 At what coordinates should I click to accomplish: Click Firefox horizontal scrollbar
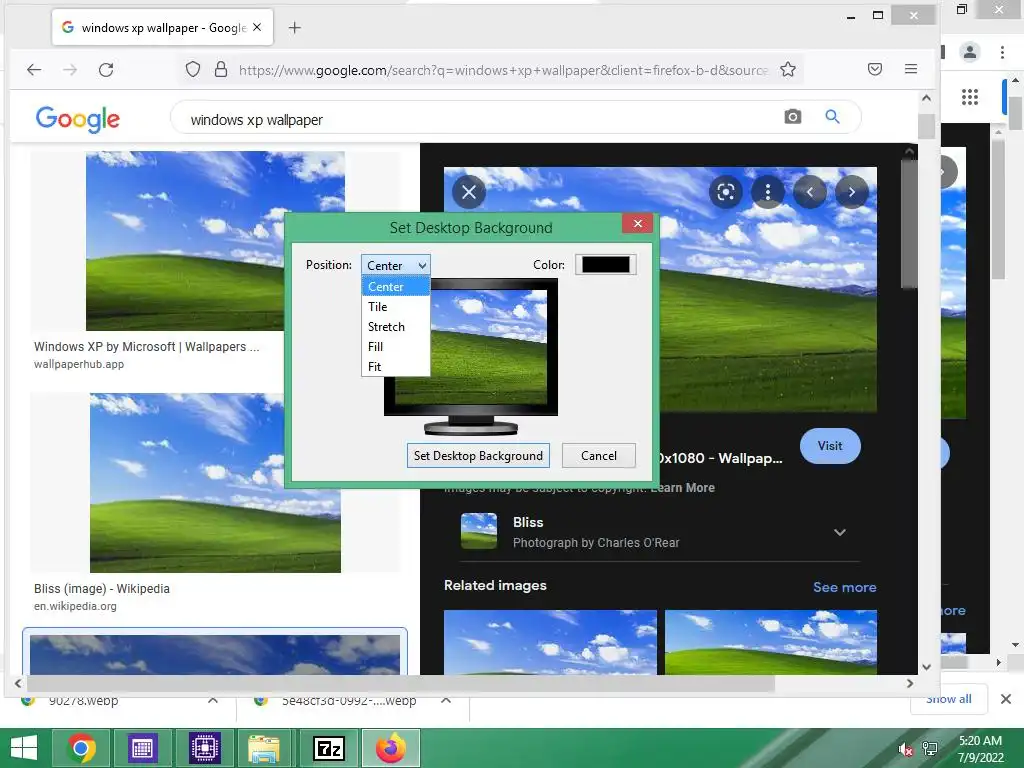[400, 684]
